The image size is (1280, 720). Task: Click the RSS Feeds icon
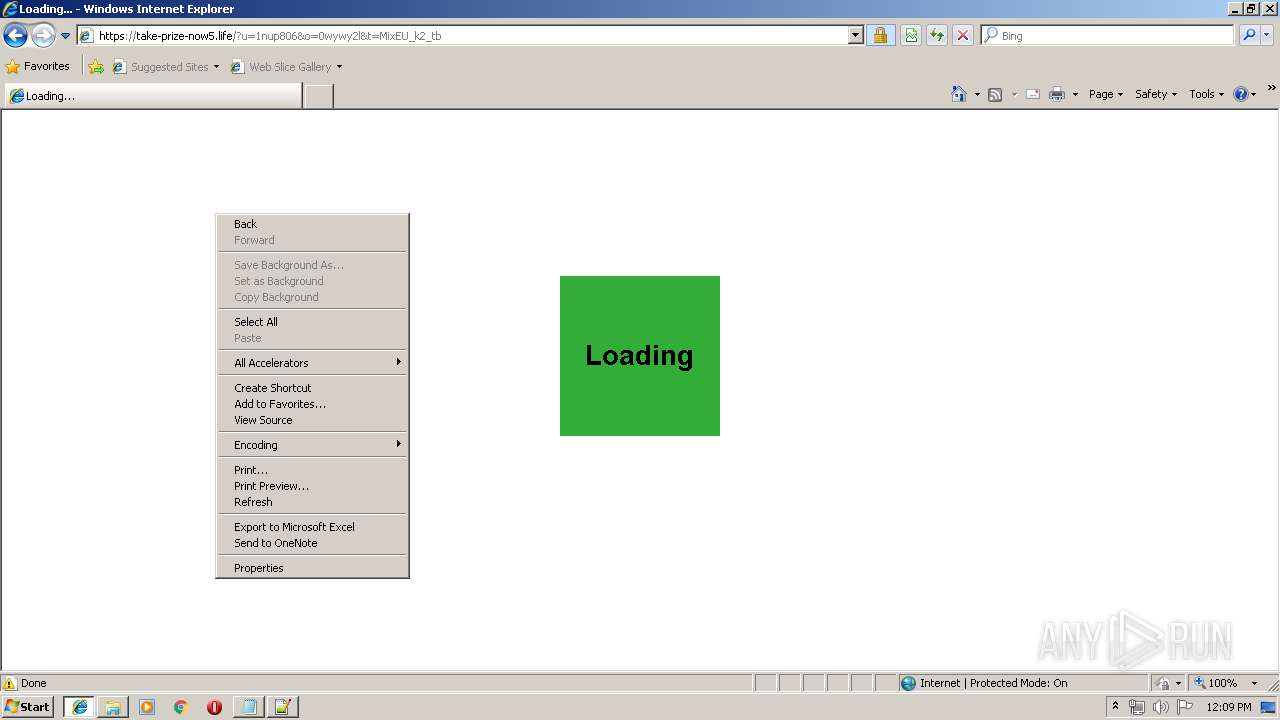click(x=995, y=94)
